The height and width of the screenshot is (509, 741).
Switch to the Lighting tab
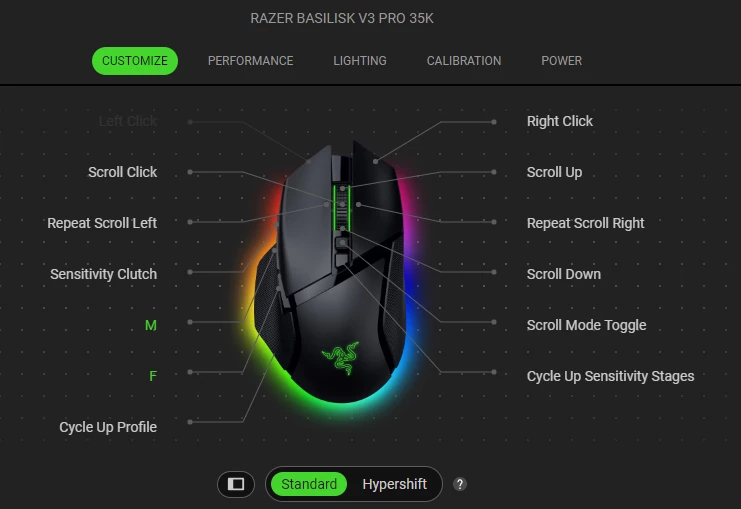point(360,61)
